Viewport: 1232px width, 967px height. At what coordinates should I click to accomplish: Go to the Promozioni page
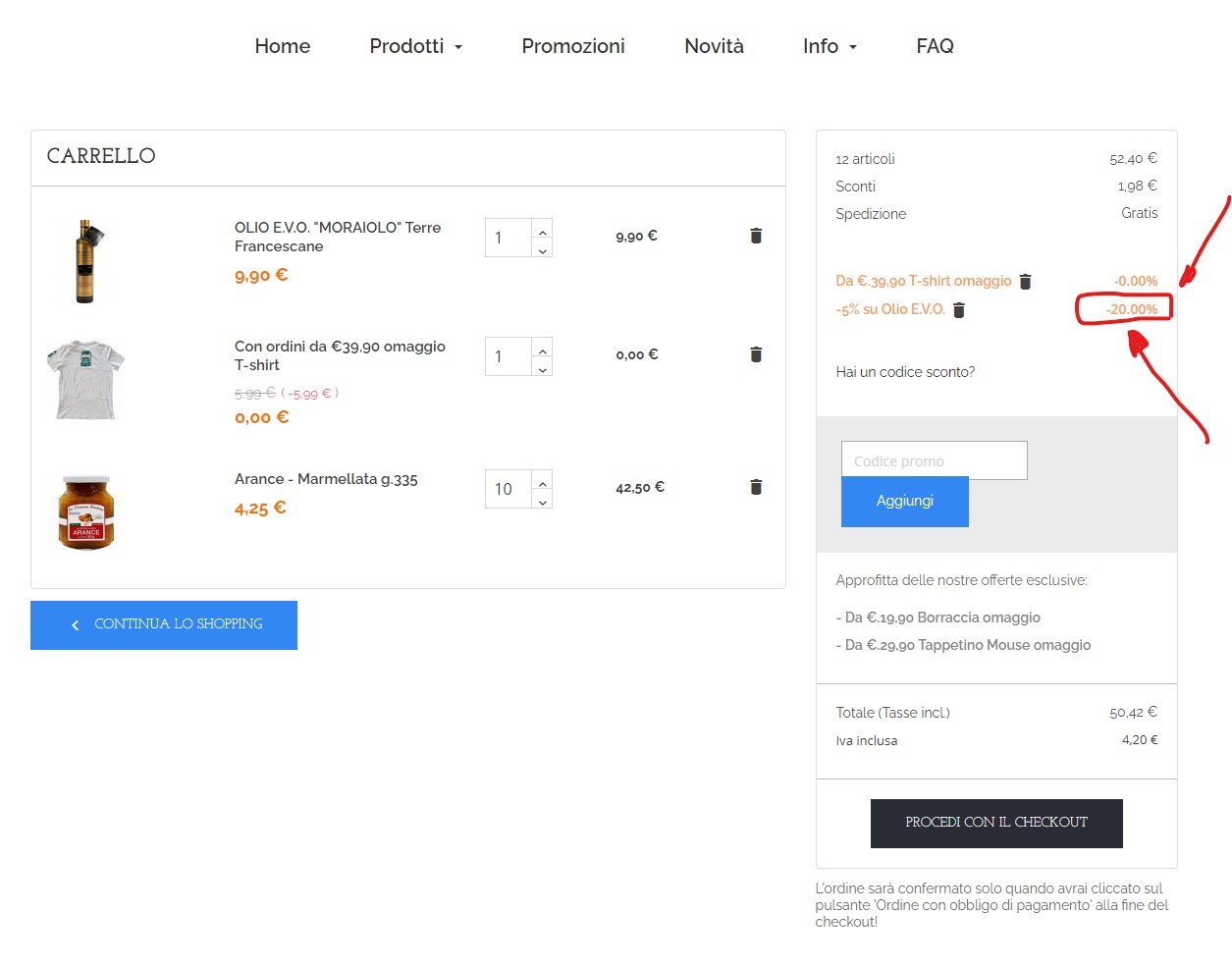click(573, 46)
